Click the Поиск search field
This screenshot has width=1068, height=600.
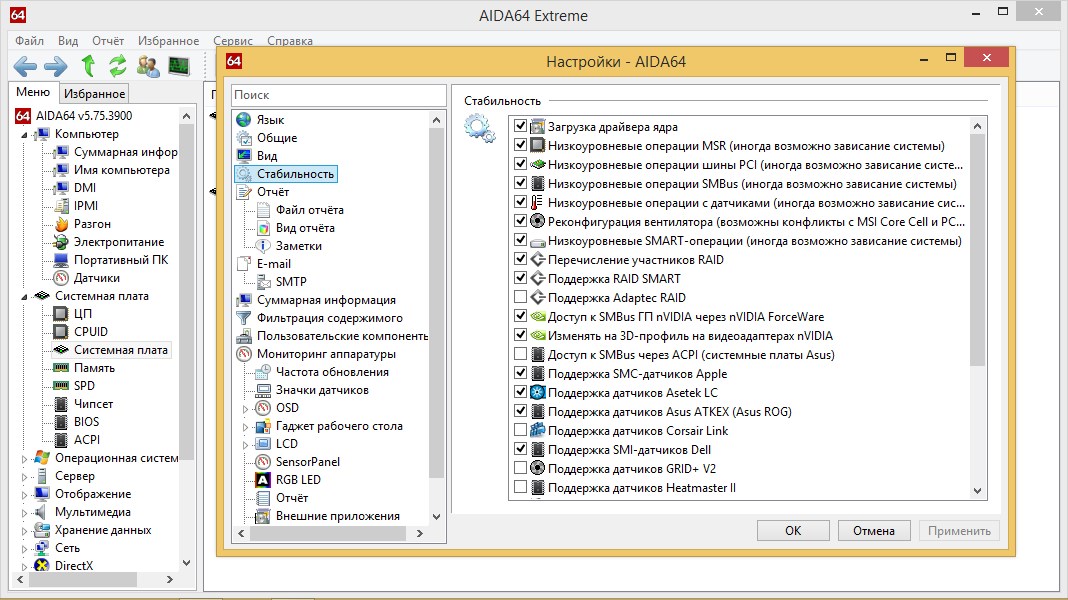click(338, 95)
